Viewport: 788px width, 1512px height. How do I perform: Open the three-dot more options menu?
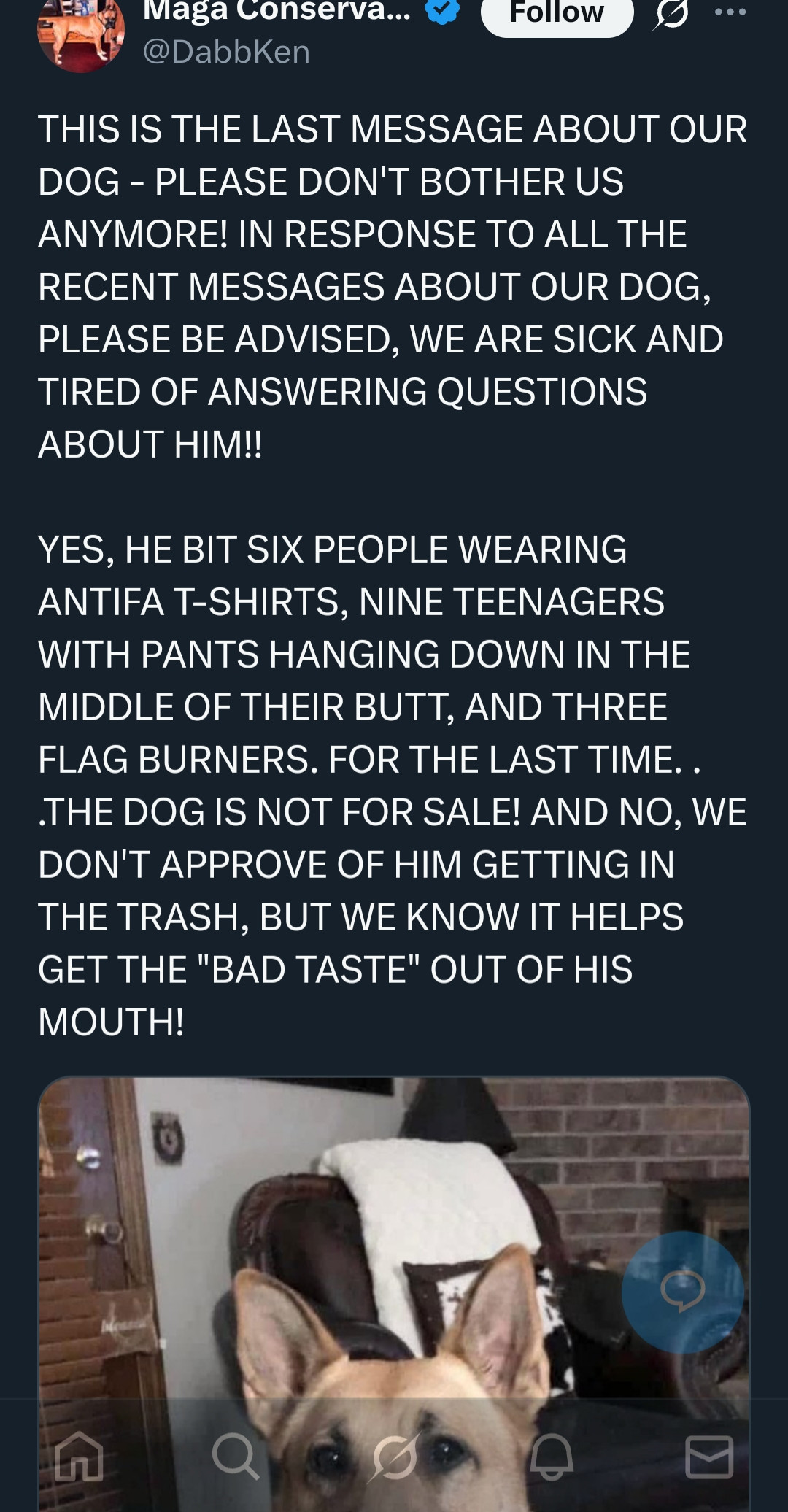click(x=730, y=12)
